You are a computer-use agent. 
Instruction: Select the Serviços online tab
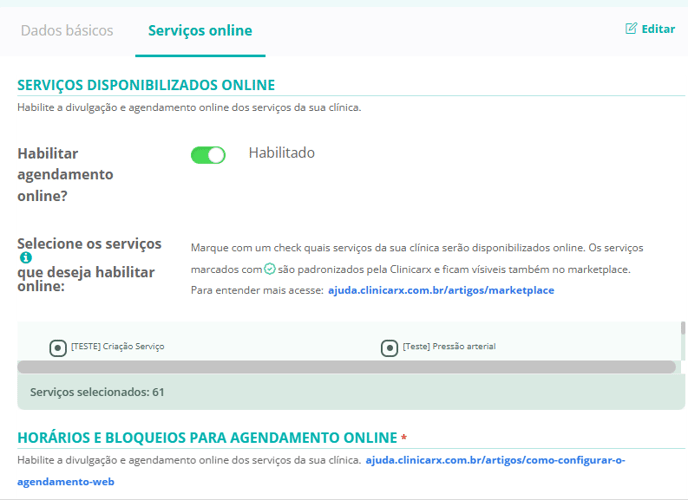200,30
